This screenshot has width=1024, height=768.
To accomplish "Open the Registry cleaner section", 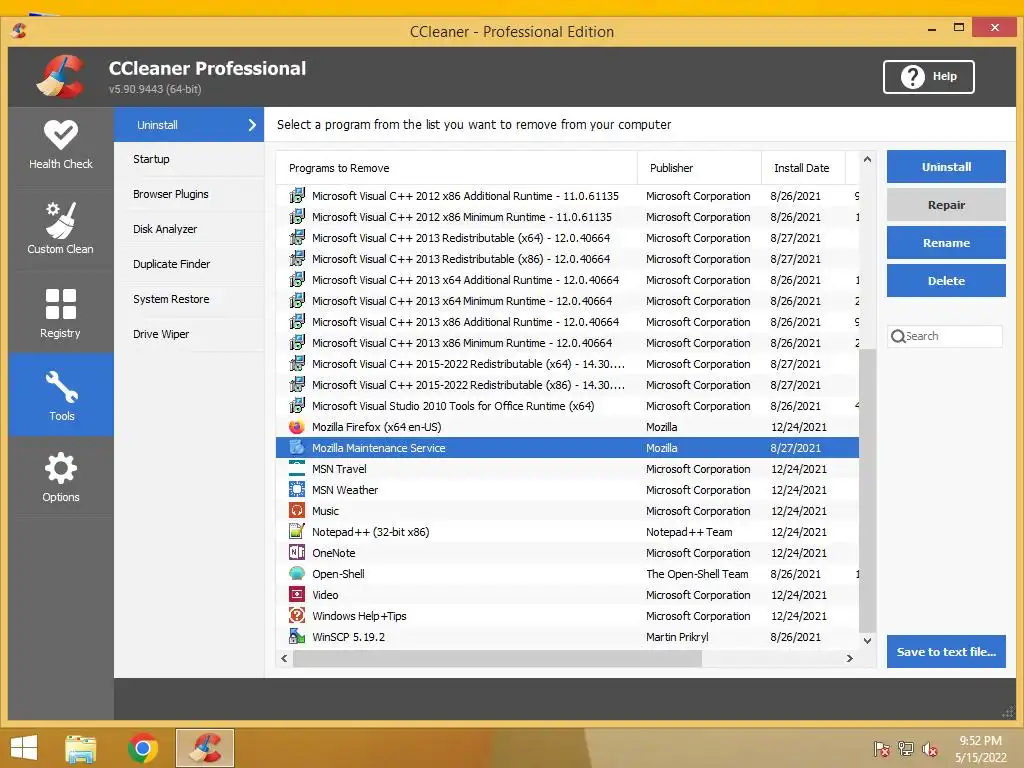I will pos(61,312).
